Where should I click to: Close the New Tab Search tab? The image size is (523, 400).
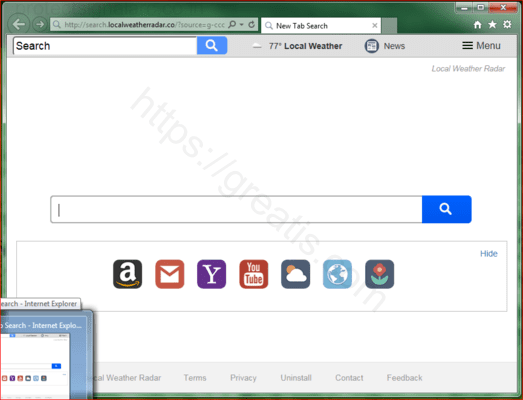375,25
